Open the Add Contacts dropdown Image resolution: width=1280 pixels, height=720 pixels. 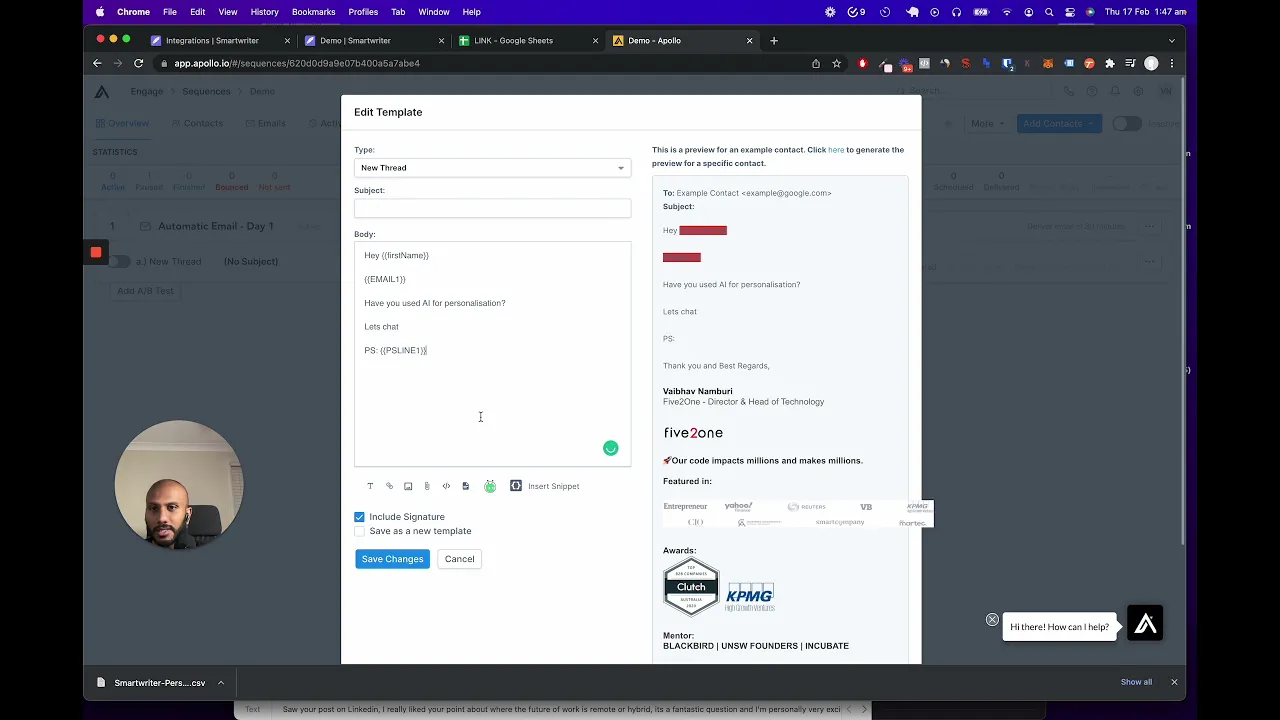tap(1059, 123)
